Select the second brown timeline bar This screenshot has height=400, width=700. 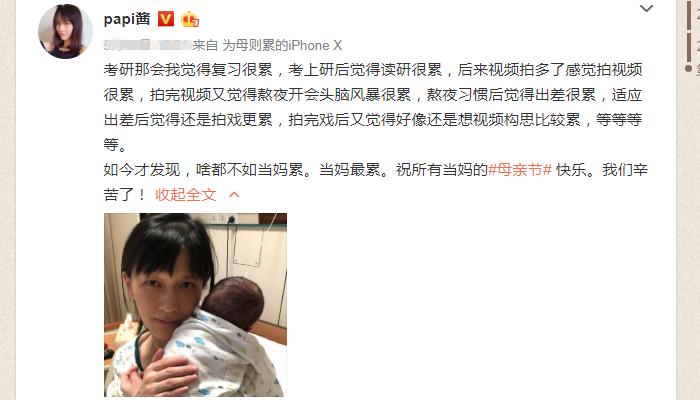pyautogui.click(x=689, y=48)
